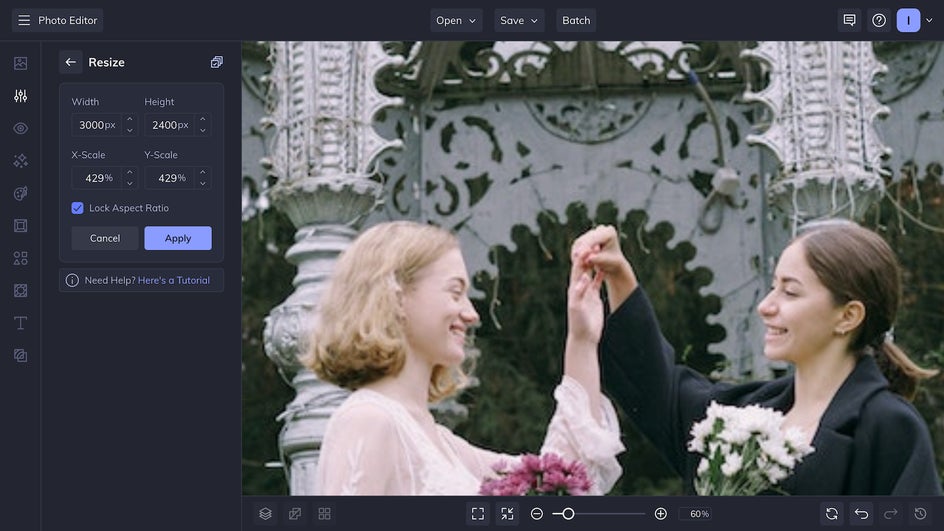944x531 pixels.
Task: Open the Layers panel icon at bottom
Action: coord(266,514)
